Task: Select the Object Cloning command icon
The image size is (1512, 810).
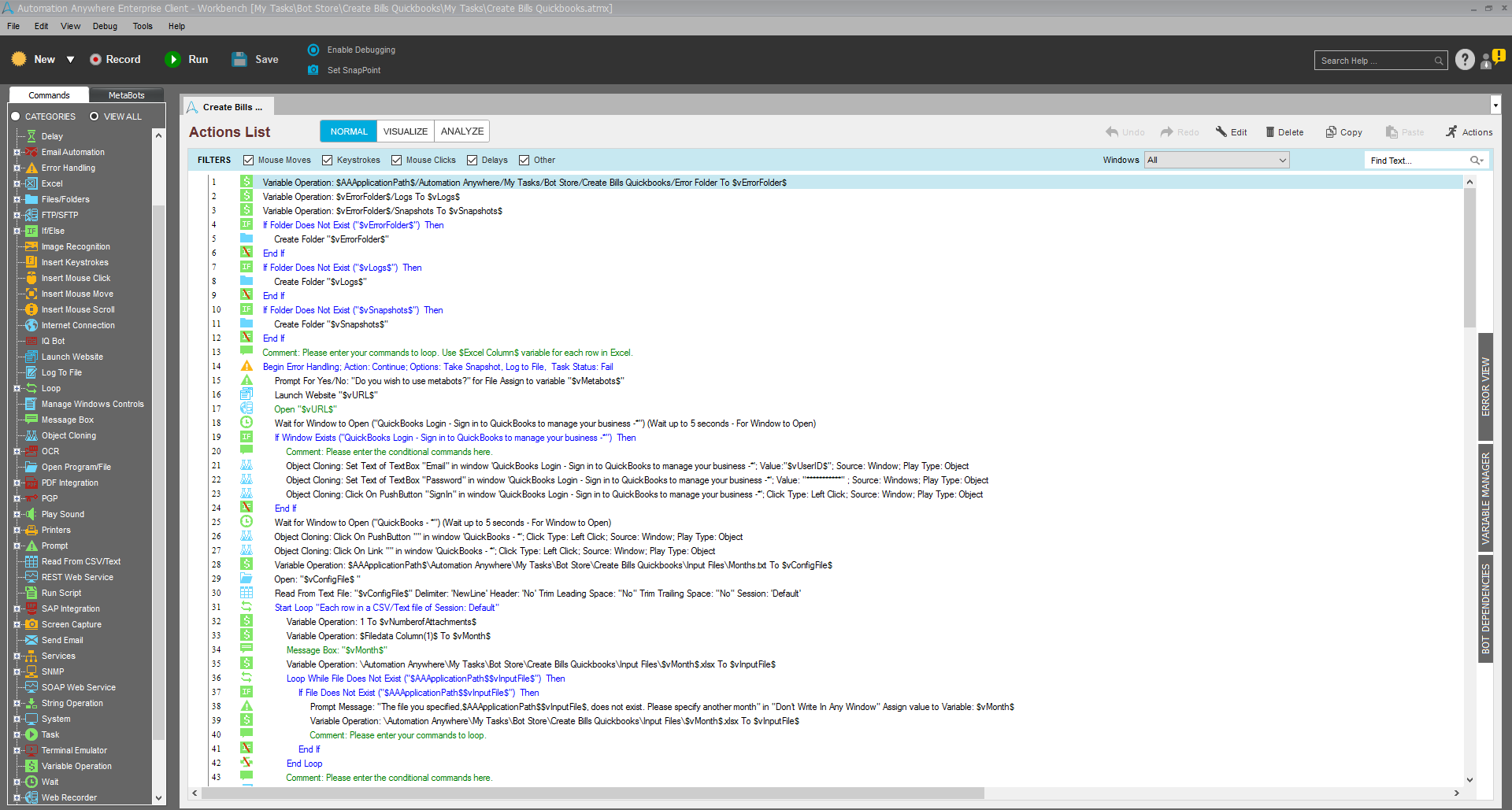Action: tap(31, 436)
